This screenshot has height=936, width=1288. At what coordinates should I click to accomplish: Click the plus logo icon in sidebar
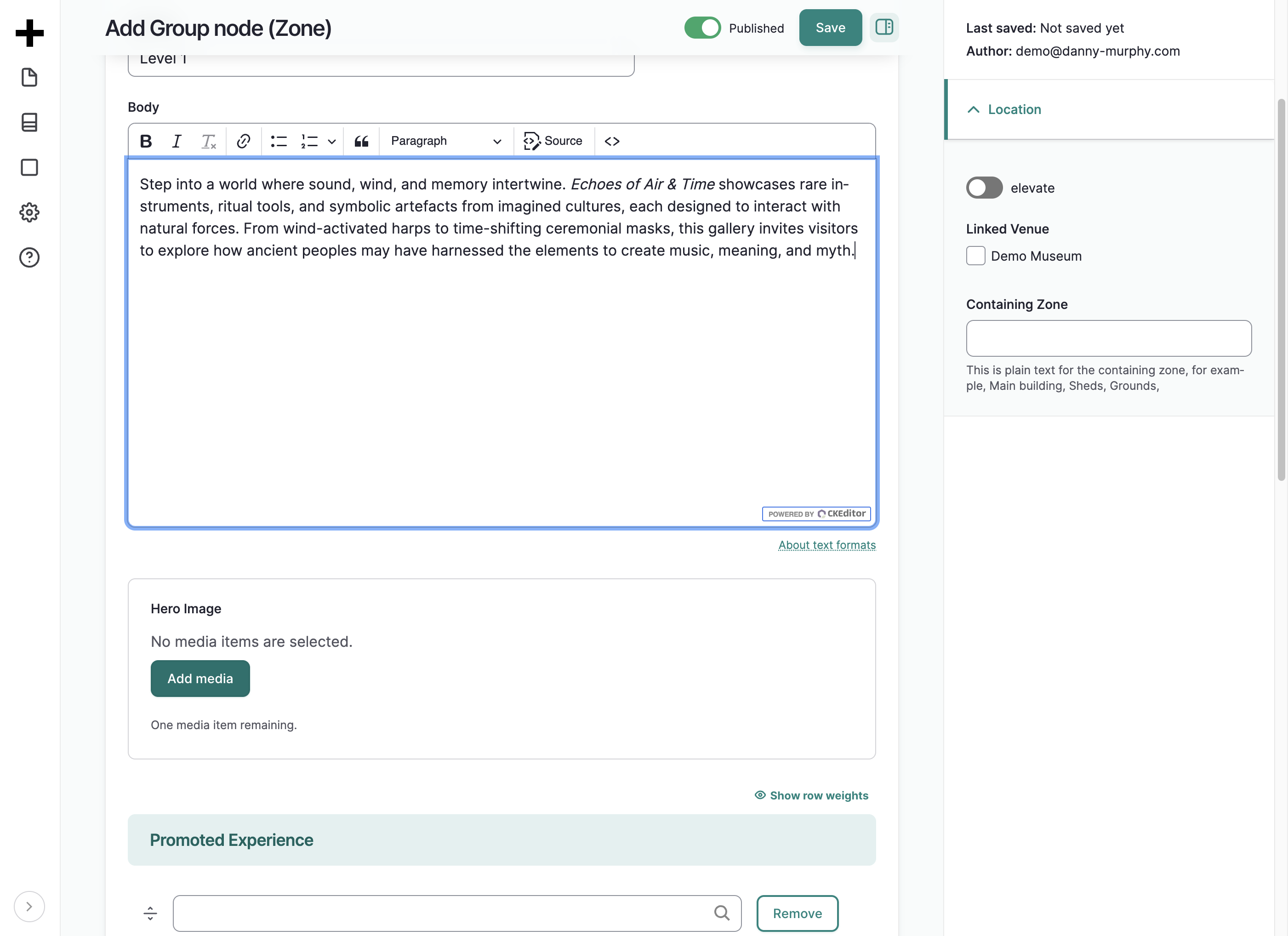coord(29,33)
